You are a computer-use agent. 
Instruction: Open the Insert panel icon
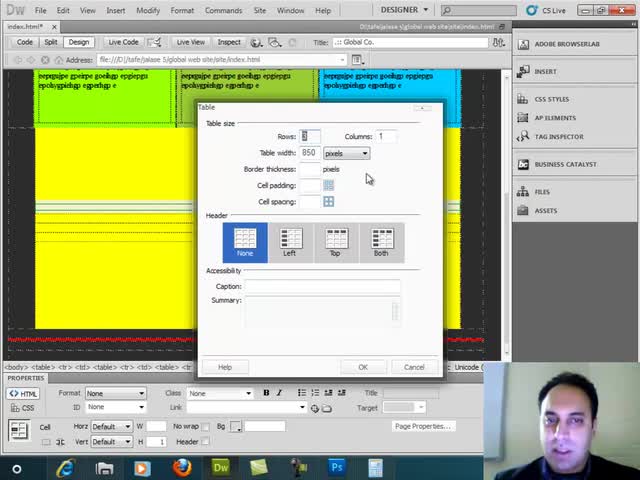click(523, 71)
